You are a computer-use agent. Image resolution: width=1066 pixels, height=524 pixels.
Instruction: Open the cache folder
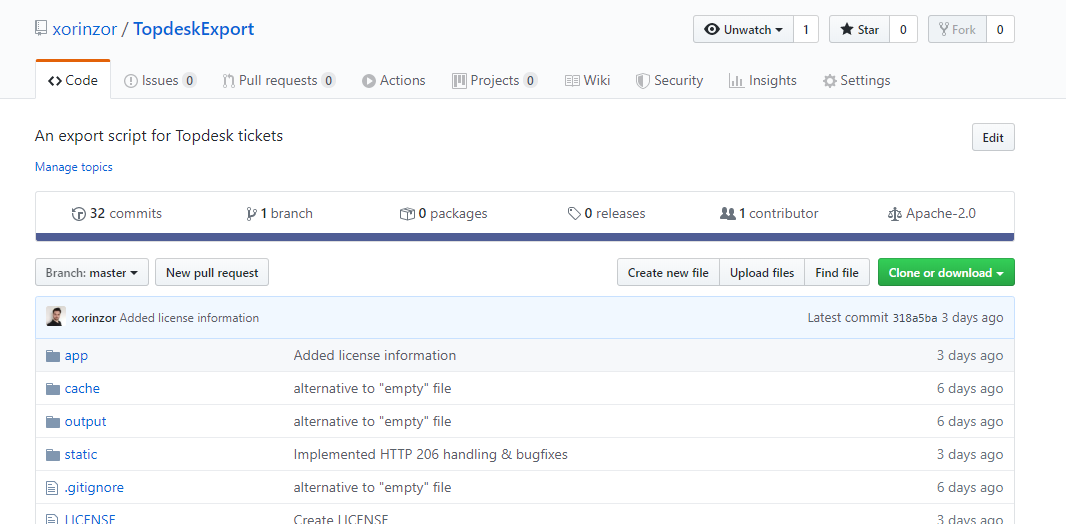point(82,389)
